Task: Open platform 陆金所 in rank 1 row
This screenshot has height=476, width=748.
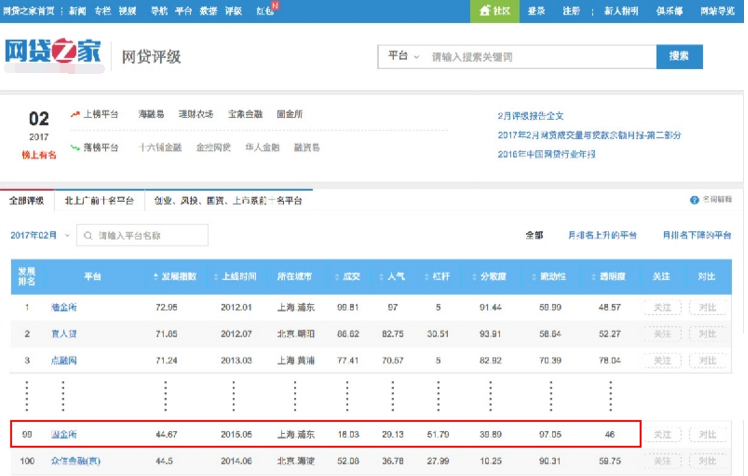Action: click(x=64, y=308)
